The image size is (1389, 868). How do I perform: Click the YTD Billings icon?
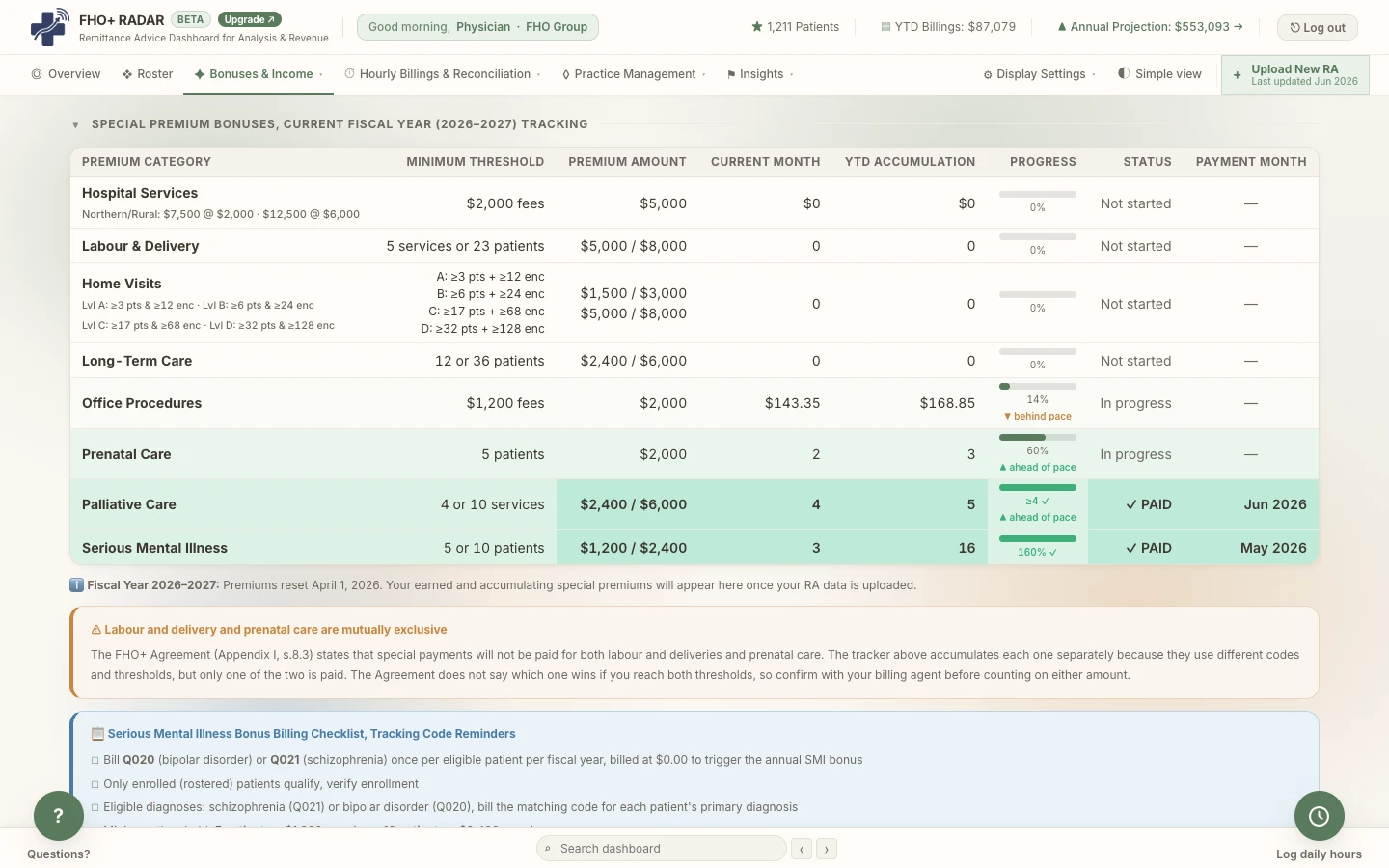(x=885, y=27)
